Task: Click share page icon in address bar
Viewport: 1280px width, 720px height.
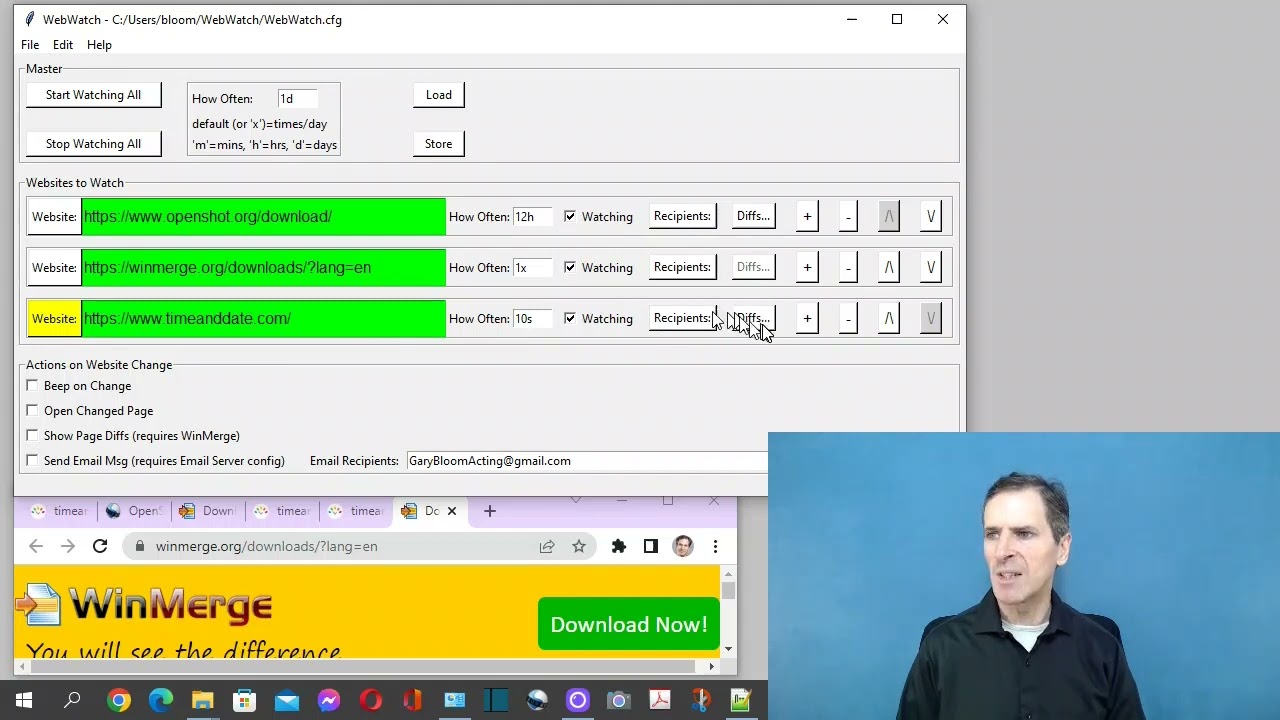Action: [x=547, y=546]
